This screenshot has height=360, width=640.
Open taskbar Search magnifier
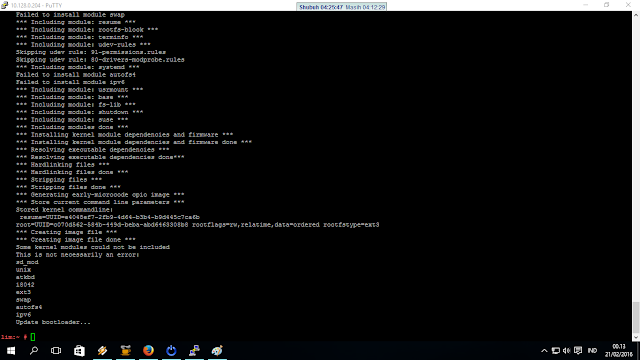point(34,351)
